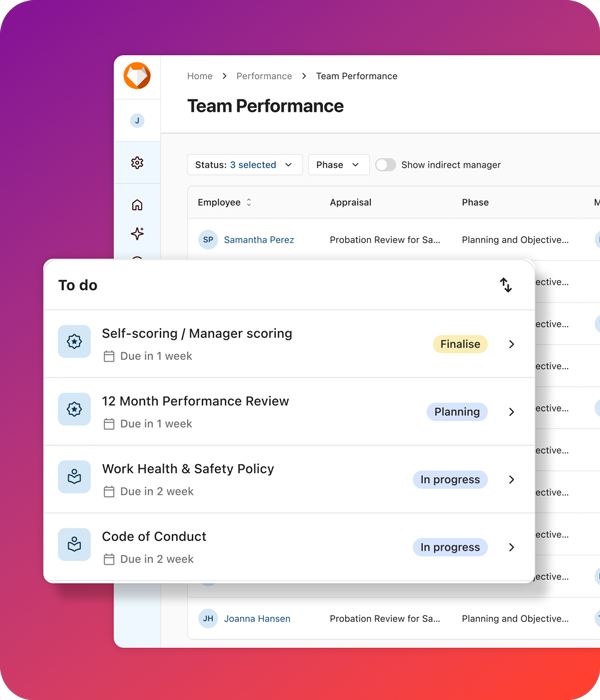Open Samantha Perez employee link
Screen dimensions: 600x700
click(259, 240)
